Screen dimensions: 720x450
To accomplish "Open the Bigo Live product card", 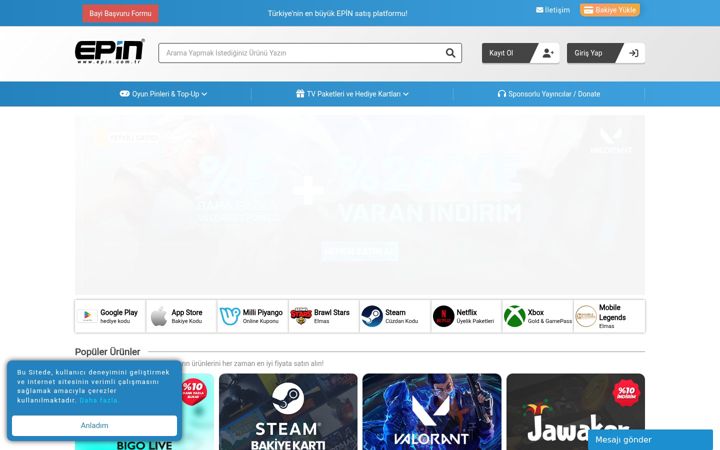I will 197,412.
